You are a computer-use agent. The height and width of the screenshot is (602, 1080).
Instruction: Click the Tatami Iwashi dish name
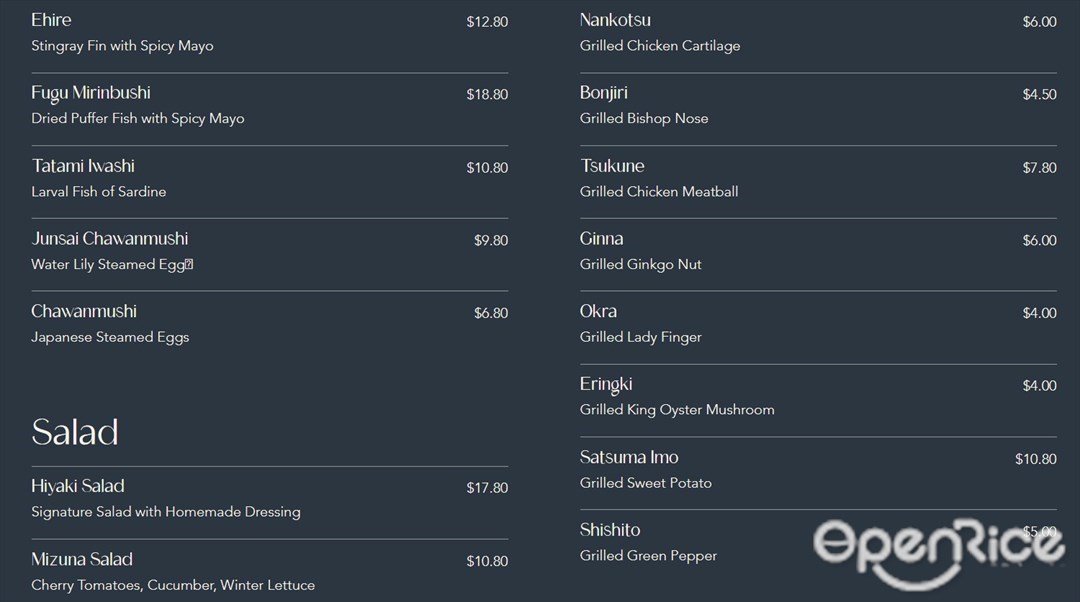pos(83,166)
